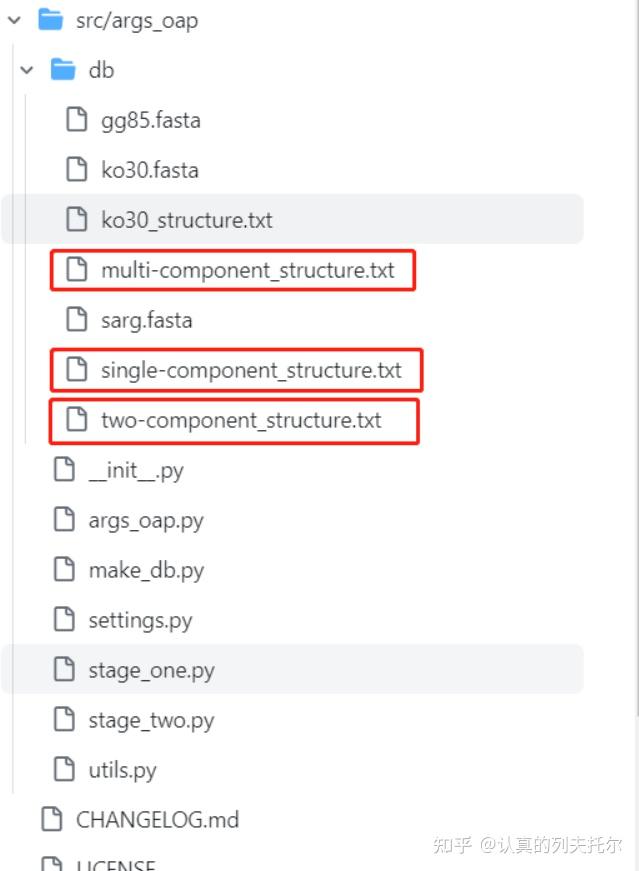Screen dimensions: 639x871
Task: Open the LICENSE file
Action: (x=115, y=864)
